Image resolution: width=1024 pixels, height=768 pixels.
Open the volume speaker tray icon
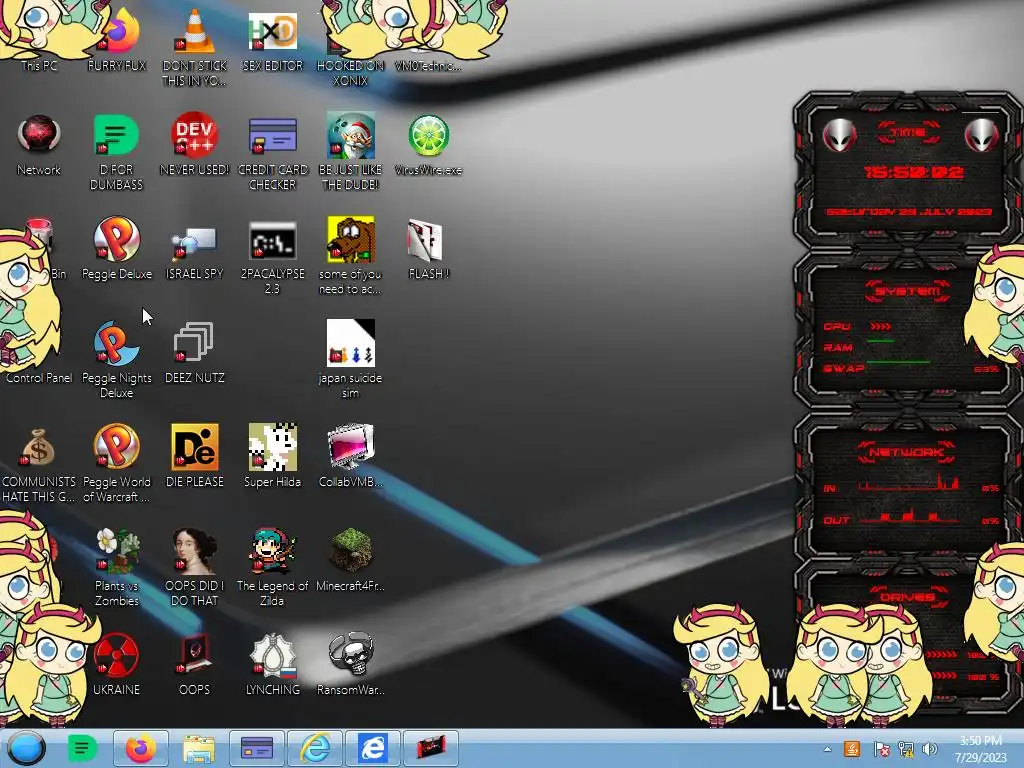pos(930,749)
